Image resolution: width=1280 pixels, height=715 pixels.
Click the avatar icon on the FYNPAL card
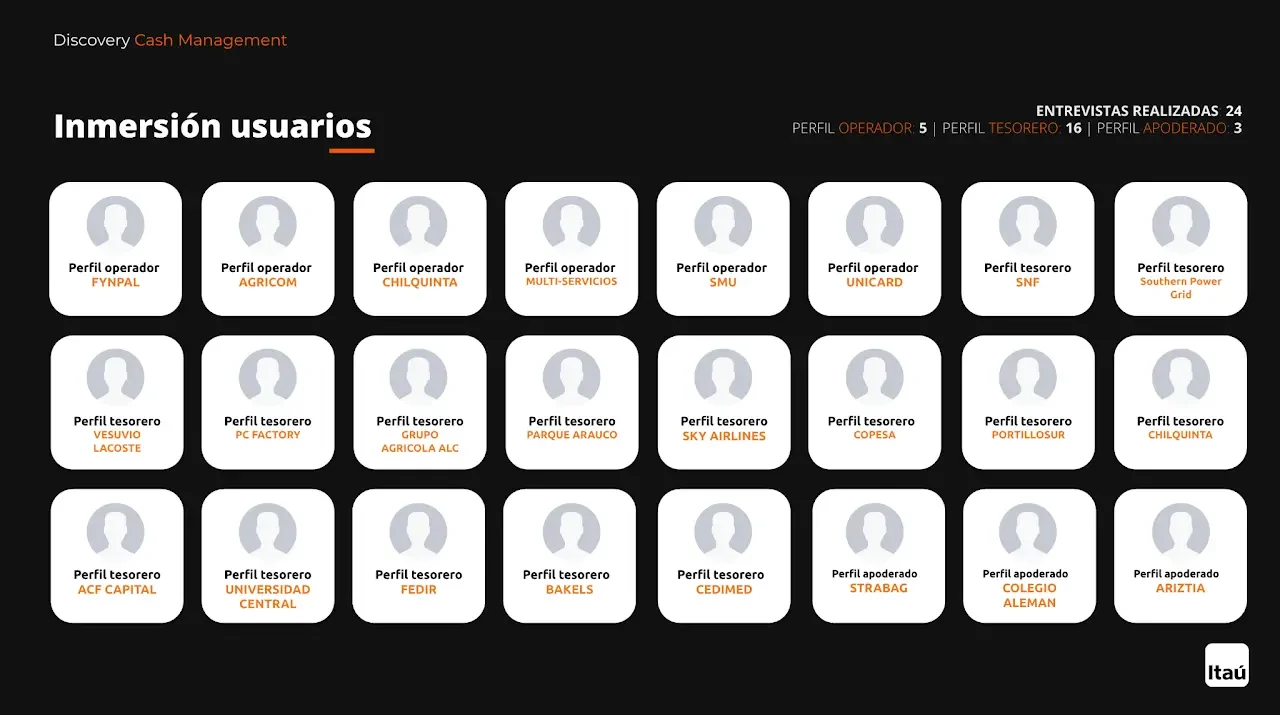pyautogui.click(x=116, y=224)
